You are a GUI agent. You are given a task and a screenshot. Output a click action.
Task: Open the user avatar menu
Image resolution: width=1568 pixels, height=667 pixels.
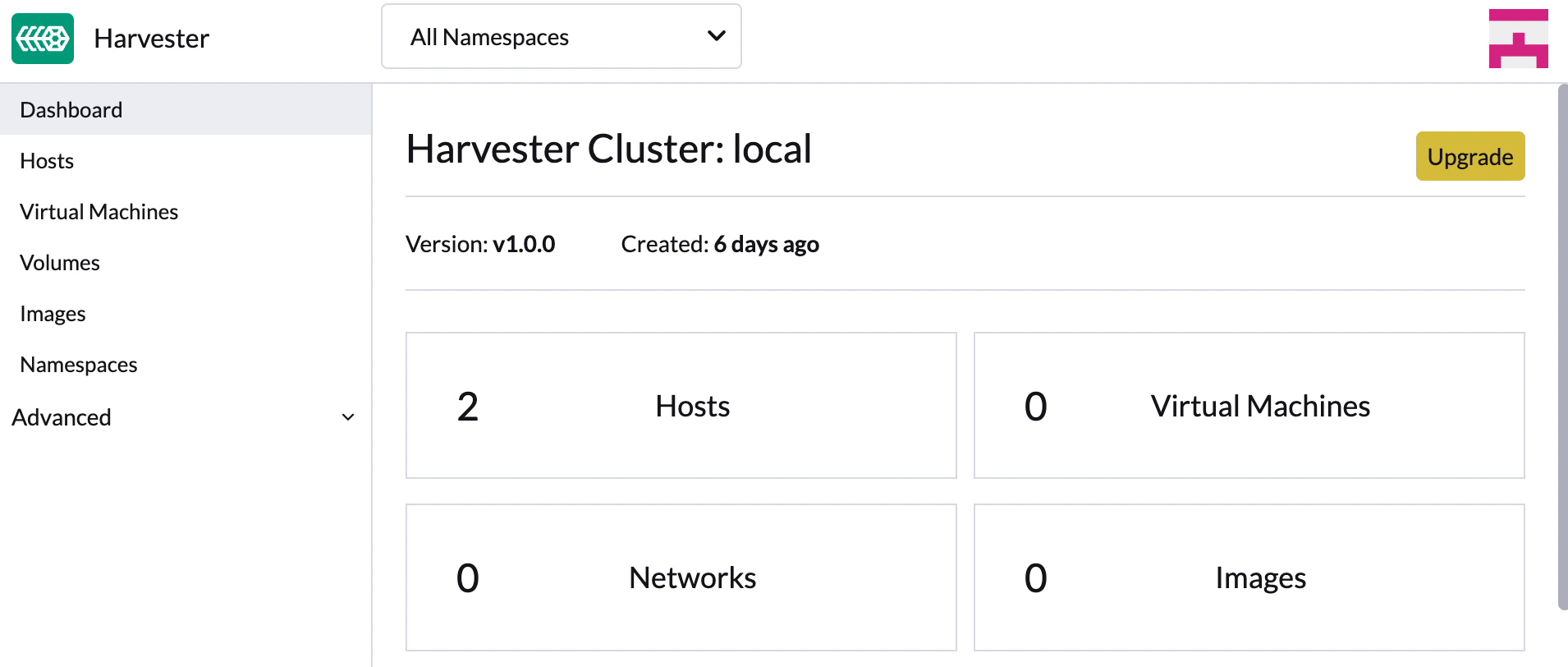pyautogui.click(x=1518, y=39)
